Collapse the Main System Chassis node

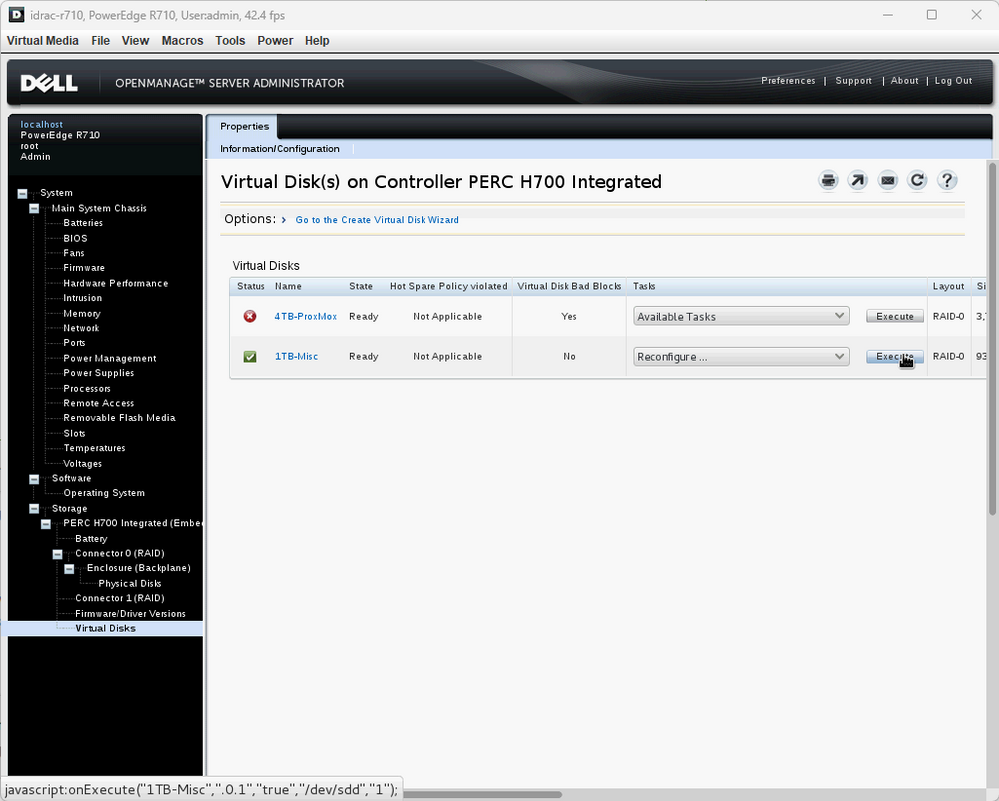click(x=34, y=208)
